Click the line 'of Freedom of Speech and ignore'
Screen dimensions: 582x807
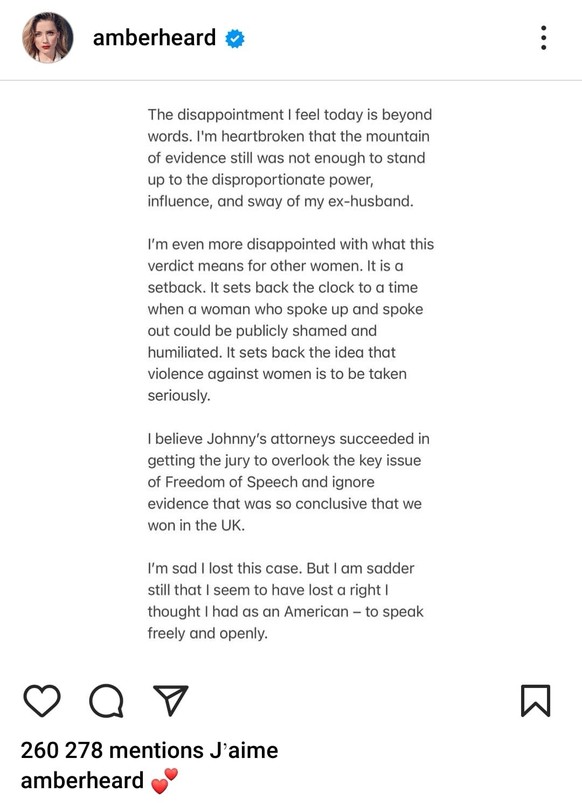[x=261, y=482]
